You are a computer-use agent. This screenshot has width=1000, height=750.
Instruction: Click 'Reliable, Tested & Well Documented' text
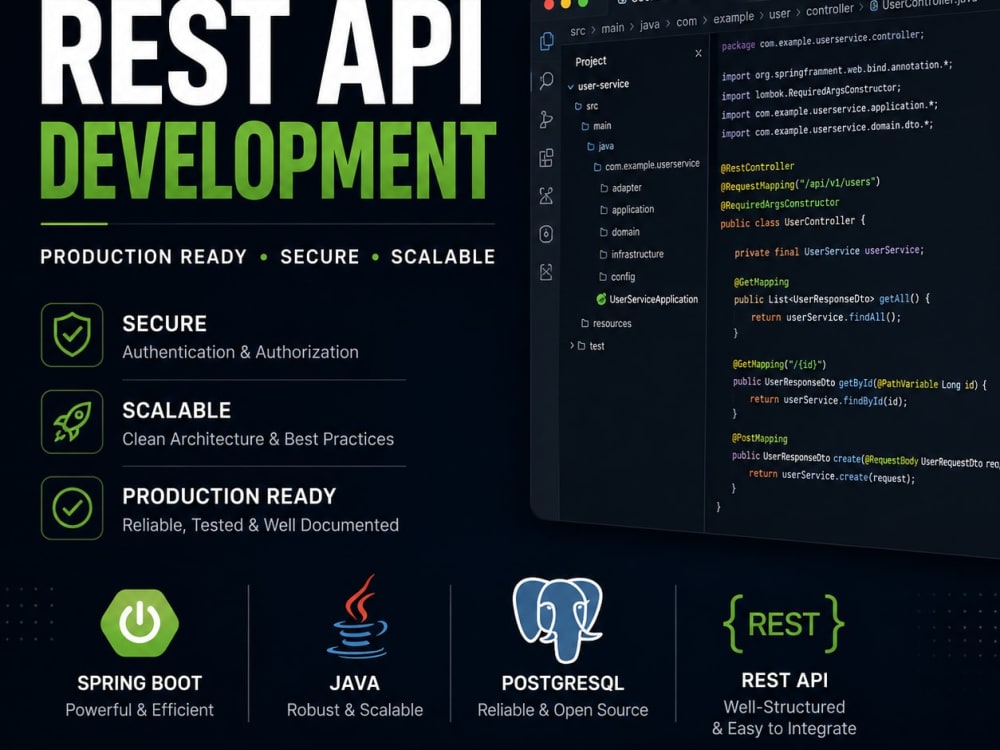coord(260,525)
